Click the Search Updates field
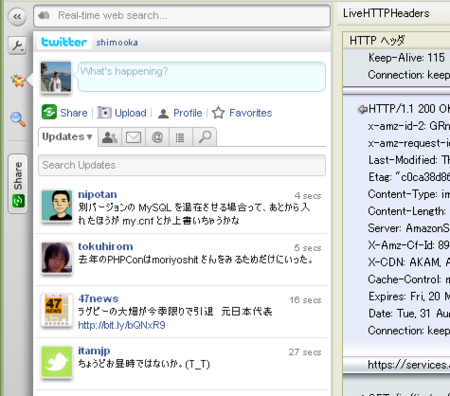This screenshot has height=396, width=450. tap(182, 165)
